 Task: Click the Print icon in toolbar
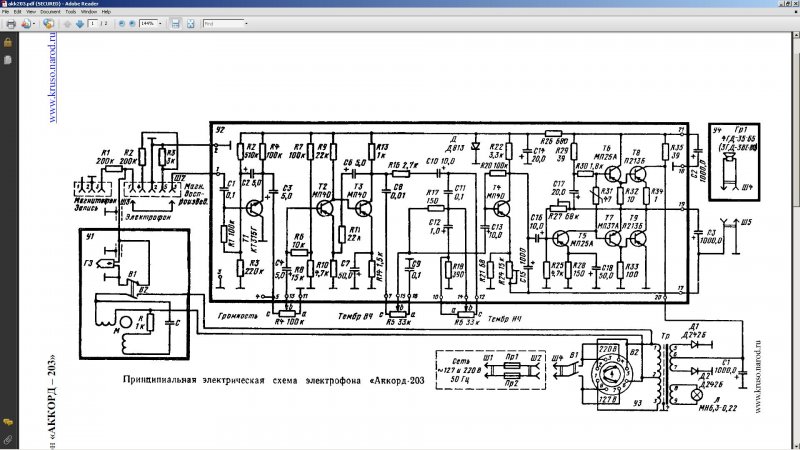point(11,23)
